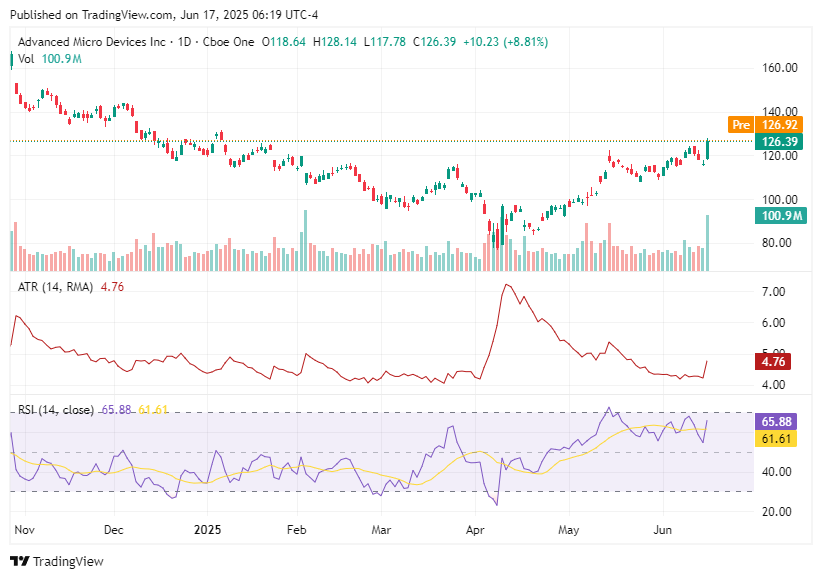Viewport: 822px width, 579px height.
Task: Click the 80.00 price axis label
Action: pos(776,243)
